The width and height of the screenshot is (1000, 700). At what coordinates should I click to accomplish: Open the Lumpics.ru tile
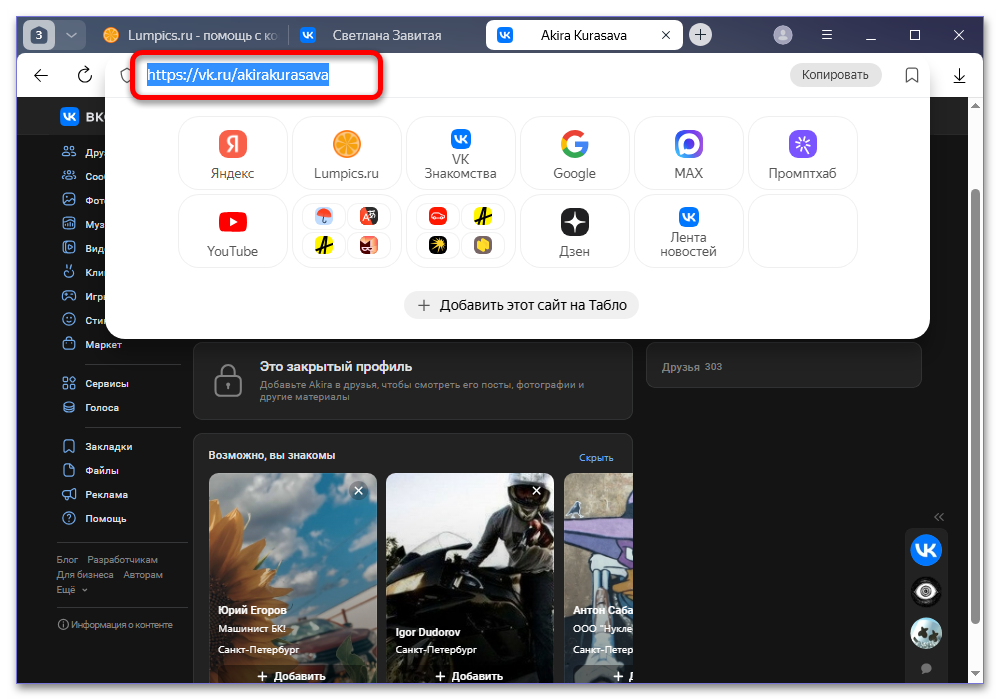(346, 153)
